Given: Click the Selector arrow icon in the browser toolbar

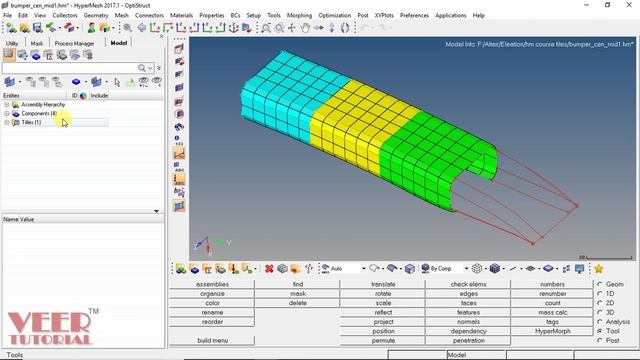Looking at the screenshot, I should pos(117,82).
